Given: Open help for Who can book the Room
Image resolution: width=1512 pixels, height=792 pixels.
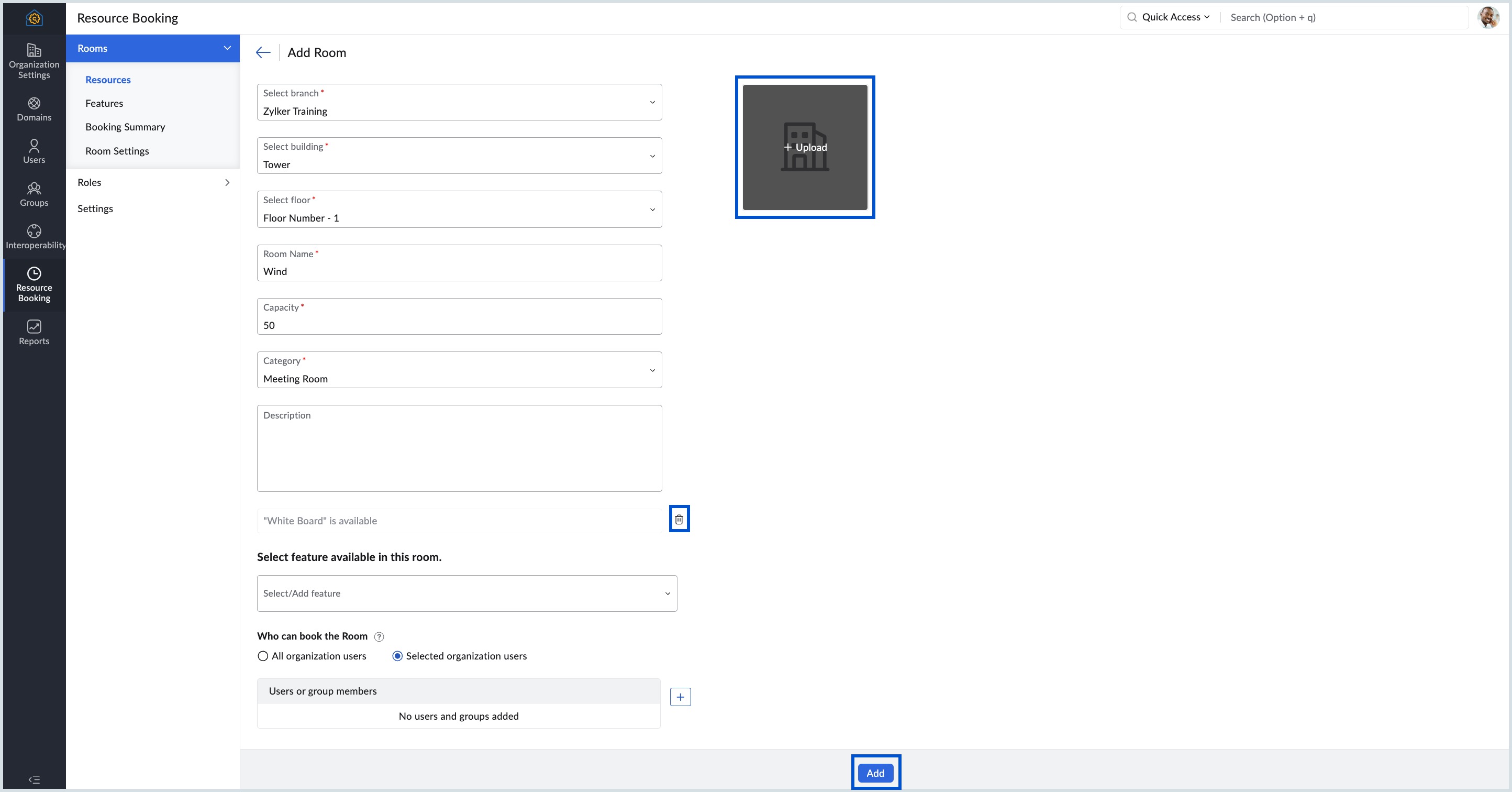Looking at the screenshot, I should [x=379, y=636].
